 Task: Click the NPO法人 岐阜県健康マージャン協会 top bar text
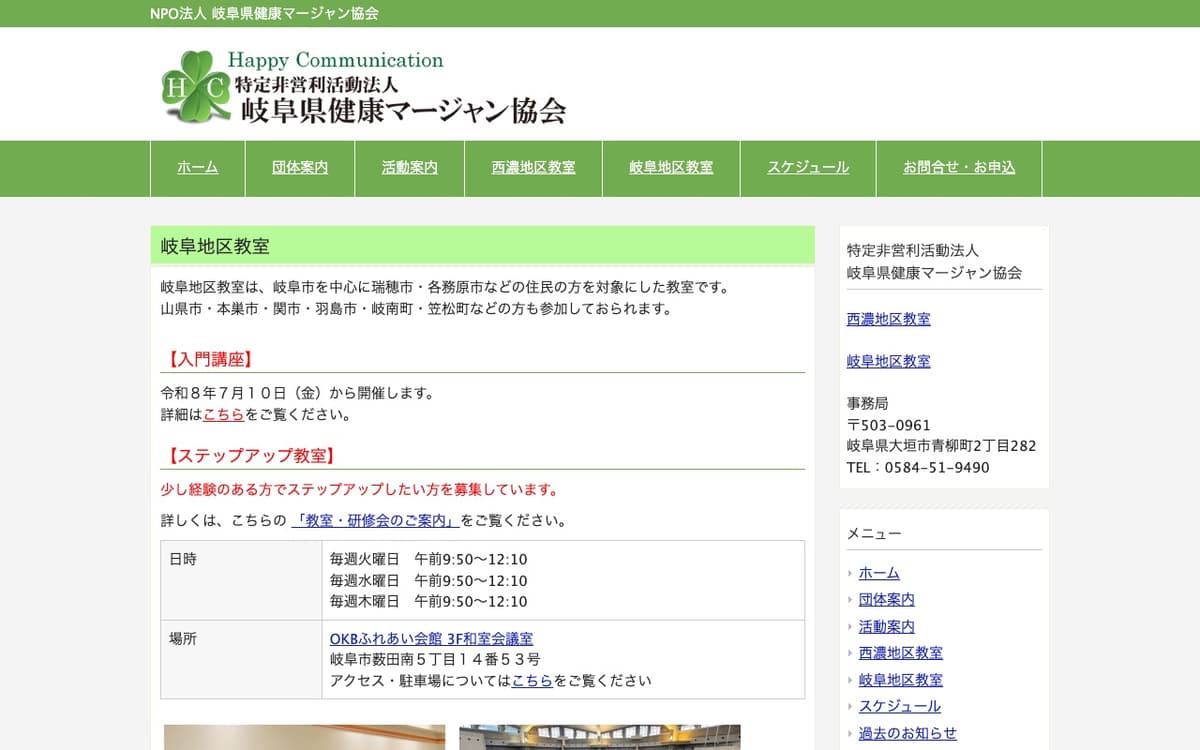[x=264, y=13]
